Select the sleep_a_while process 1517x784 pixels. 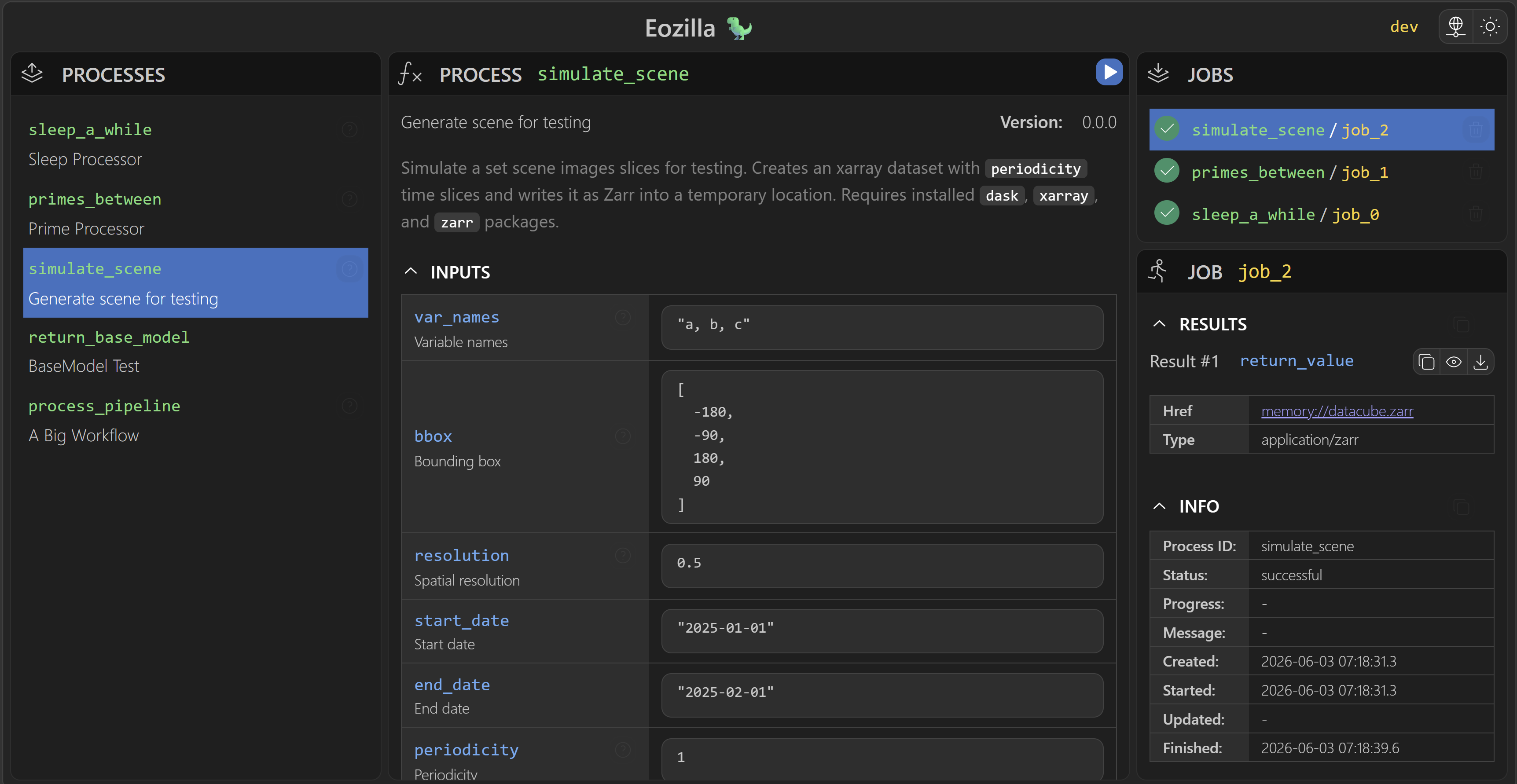click(x=195, y=144)
